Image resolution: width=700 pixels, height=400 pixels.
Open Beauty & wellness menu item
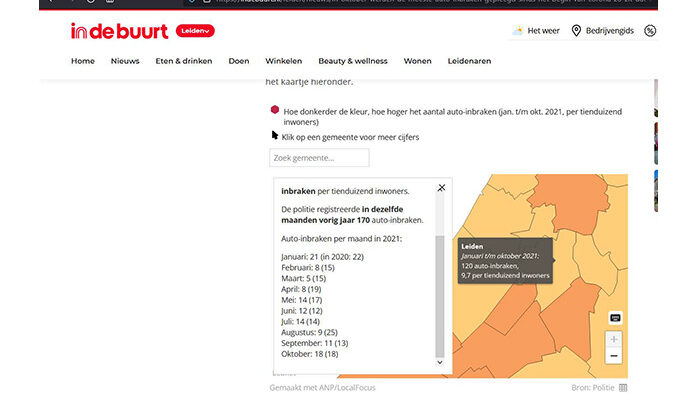coord(353,61)
